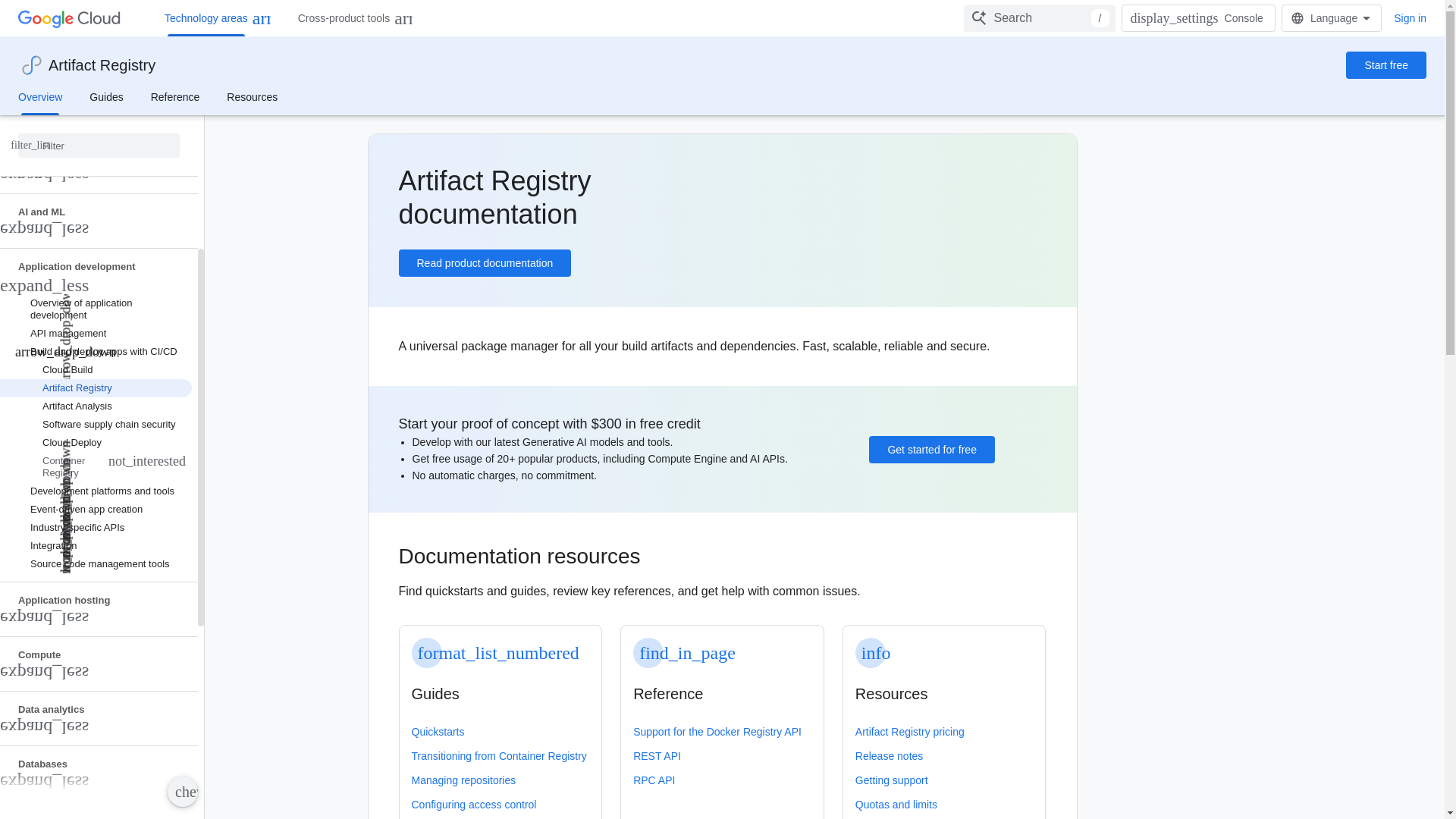This screenshot has width=1456, height=819.
Task: Open Cloud Build in sidebar
Action: (67, 370)
